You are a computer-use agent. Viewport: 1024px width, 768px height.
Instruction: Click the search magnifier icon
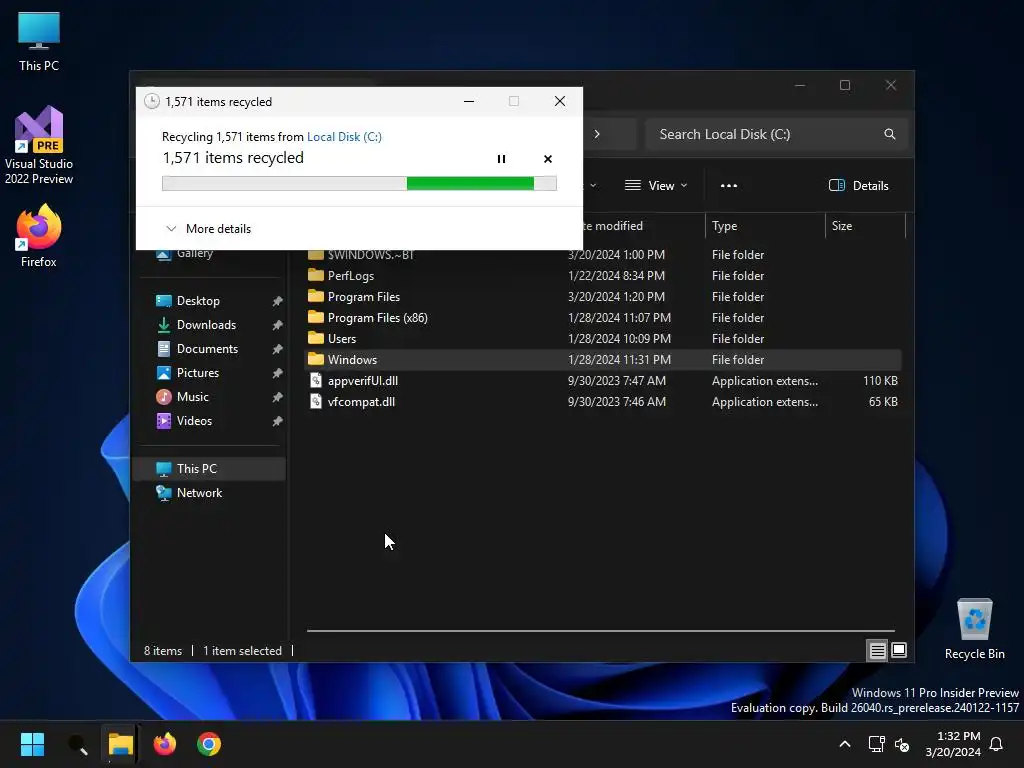point(889,134)
